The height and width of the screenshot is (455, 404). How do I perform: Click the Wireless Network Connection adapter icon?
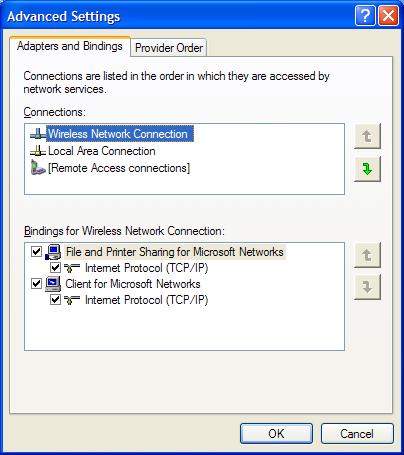(x=38, y=134)
